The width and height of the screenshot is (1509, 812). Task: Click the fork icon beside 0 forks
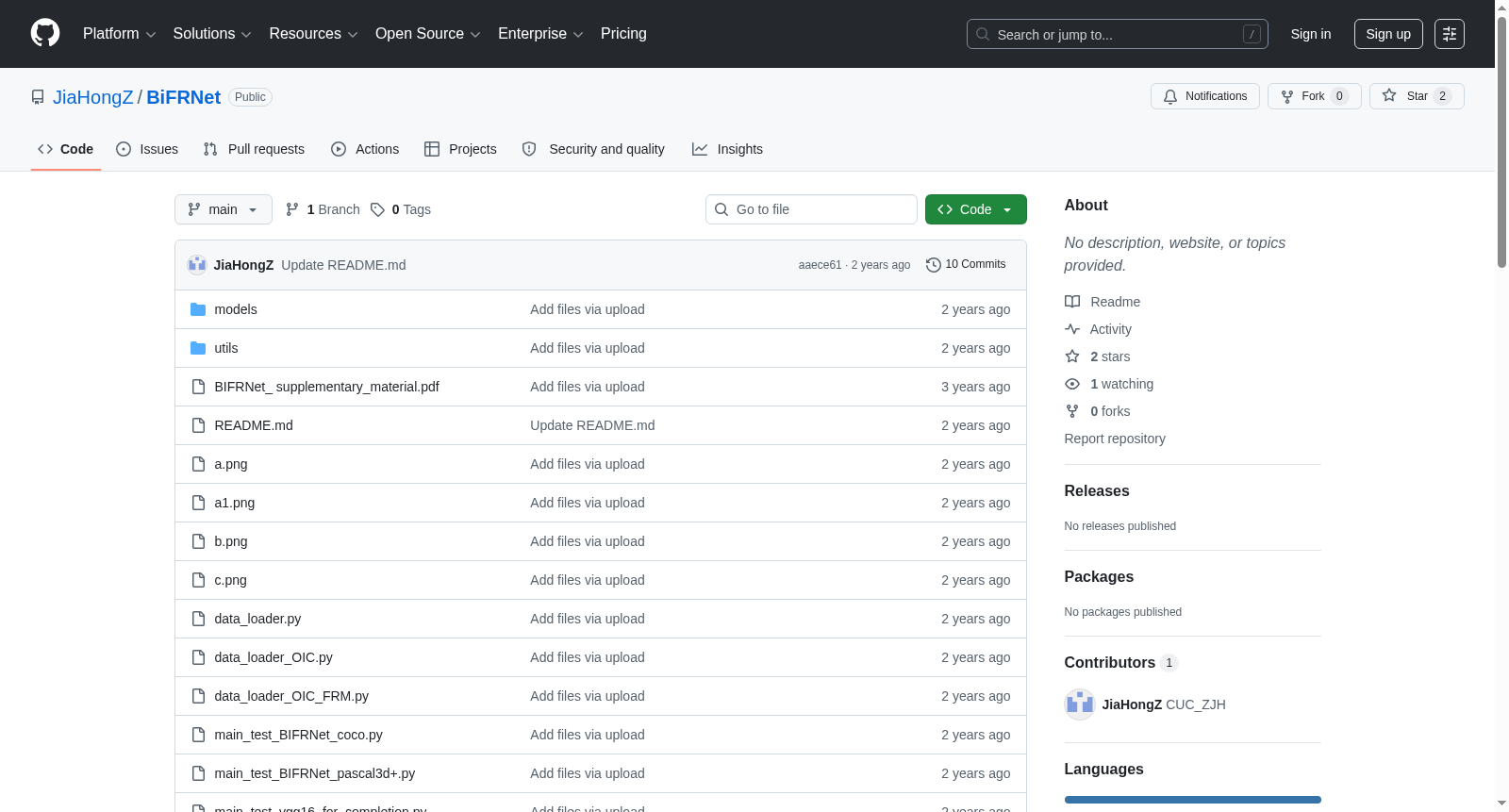pos(1072,411)
